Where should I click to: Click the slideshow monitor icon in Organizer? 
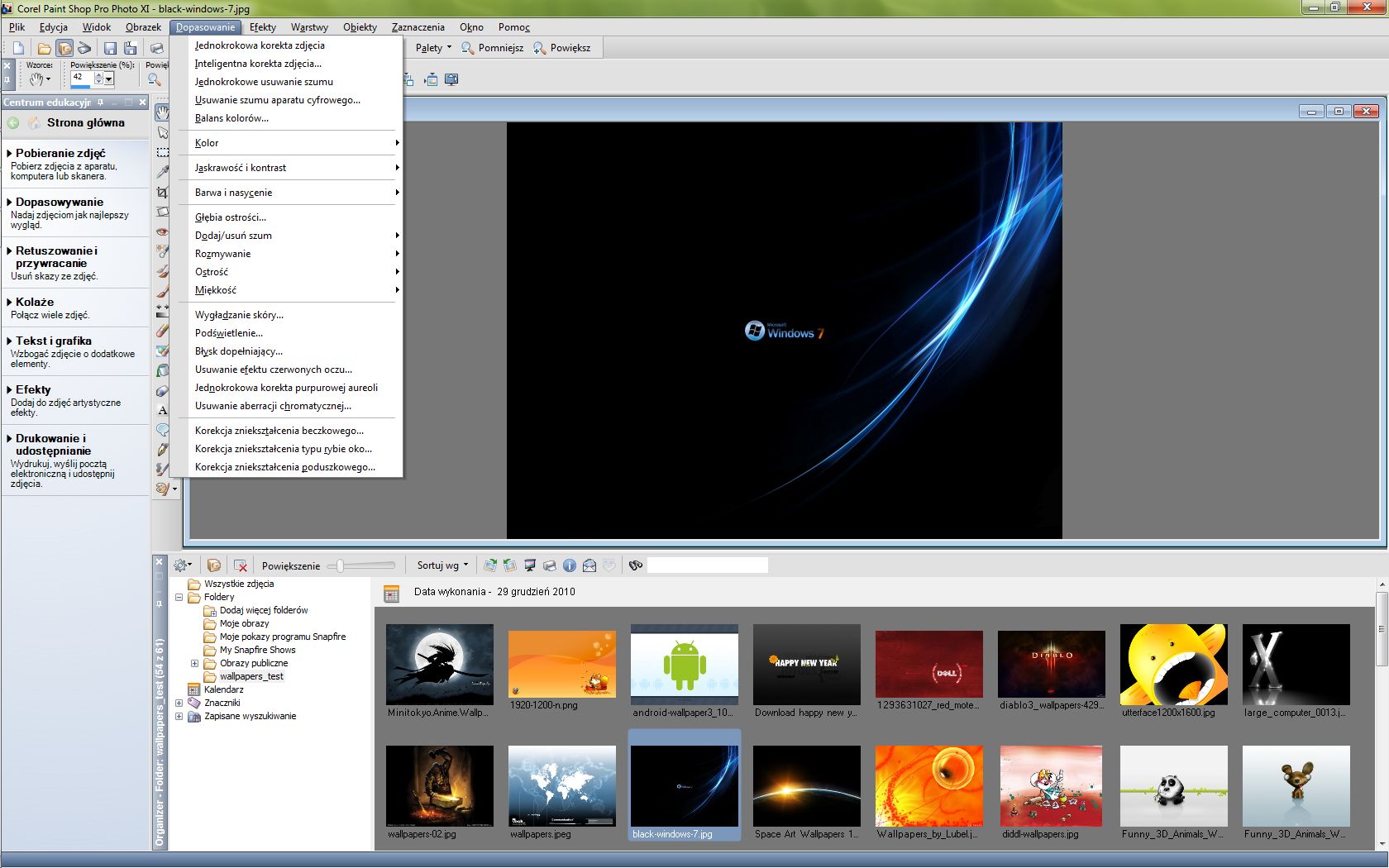(x=530, y=565)
